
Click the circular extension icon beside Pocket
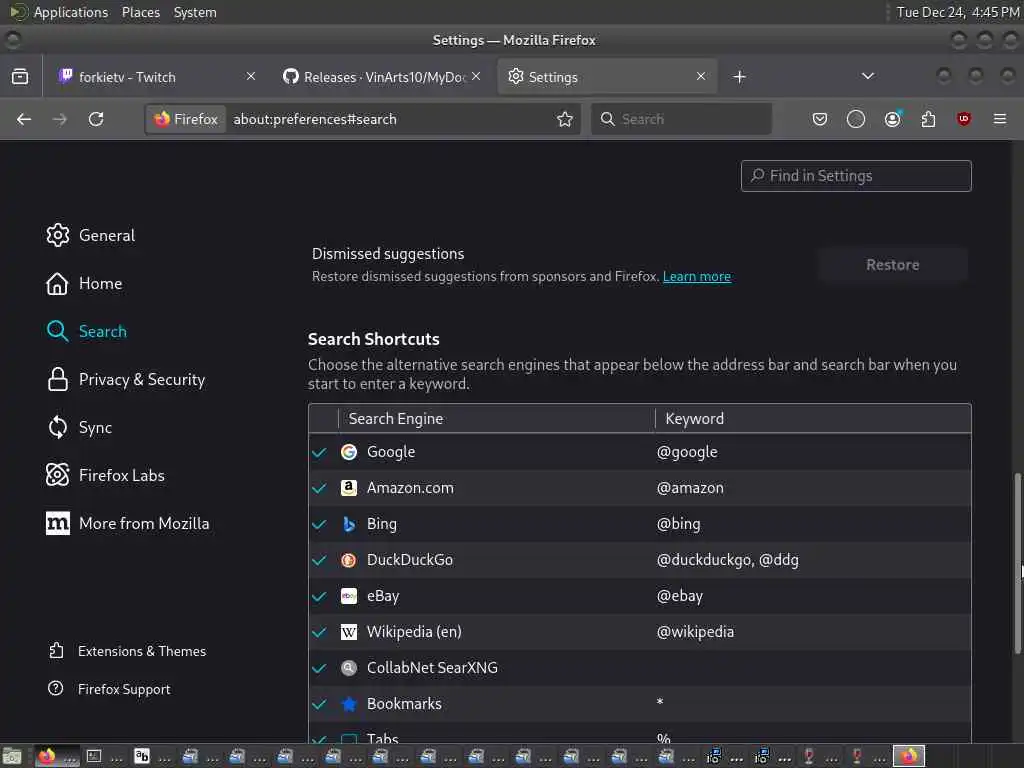click(x=856, y=119)
